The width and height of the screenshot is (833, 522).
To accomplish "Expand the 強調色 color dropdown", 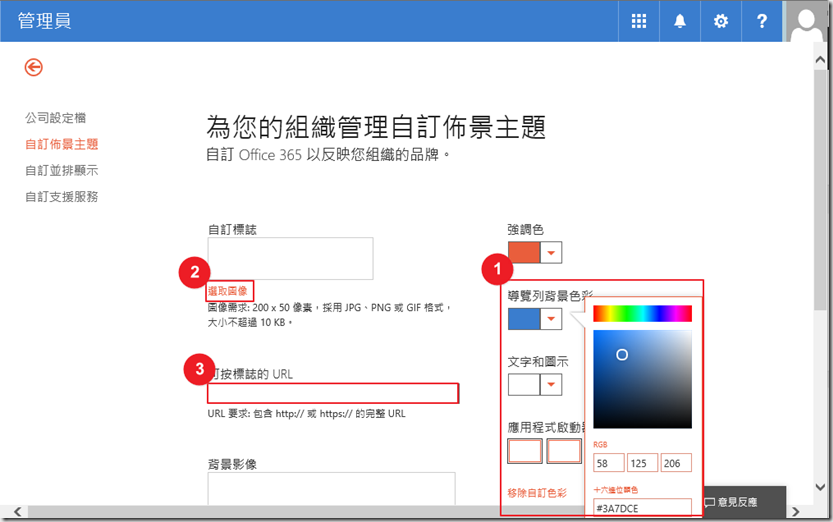I will (551, 253).
